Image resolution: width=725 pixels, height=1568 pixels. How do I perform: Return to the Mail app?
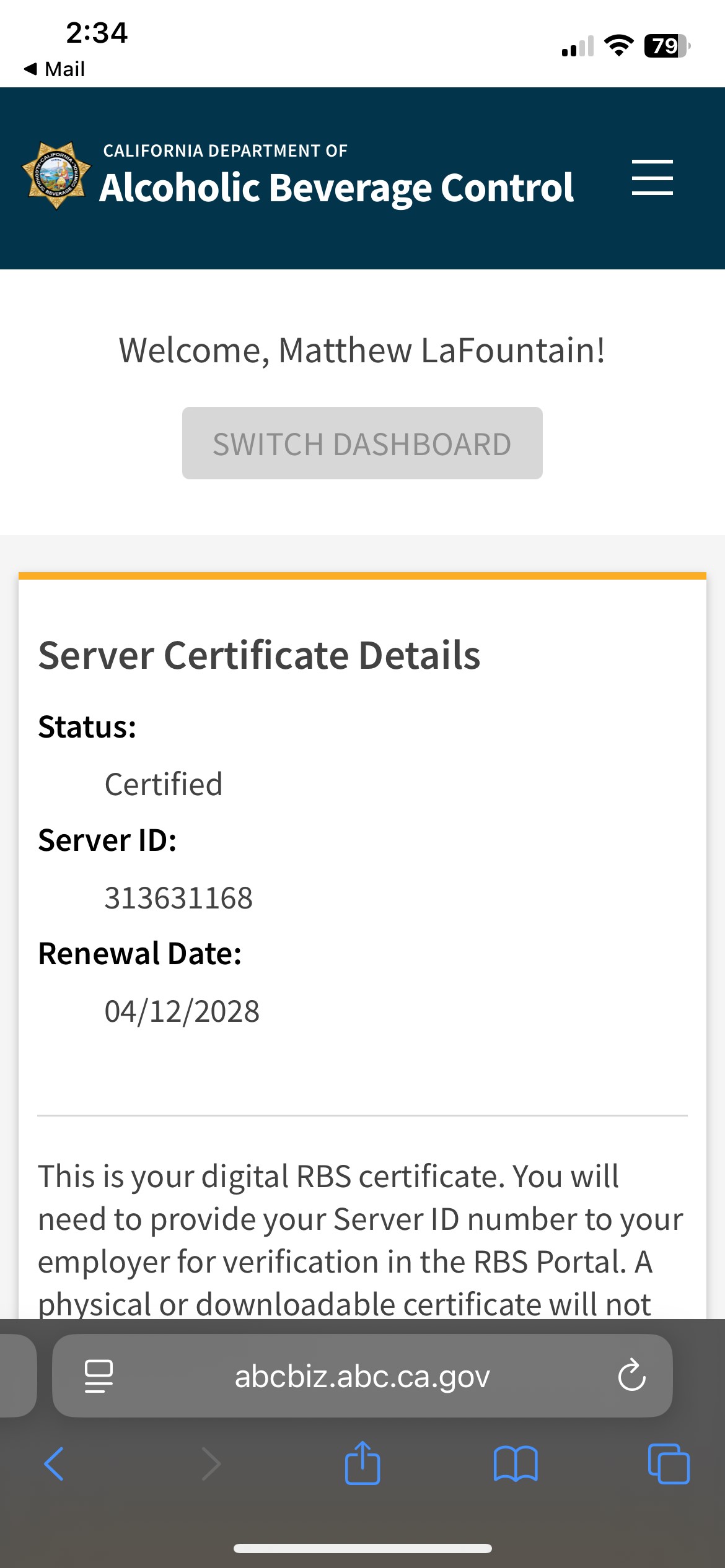point(55,69)
